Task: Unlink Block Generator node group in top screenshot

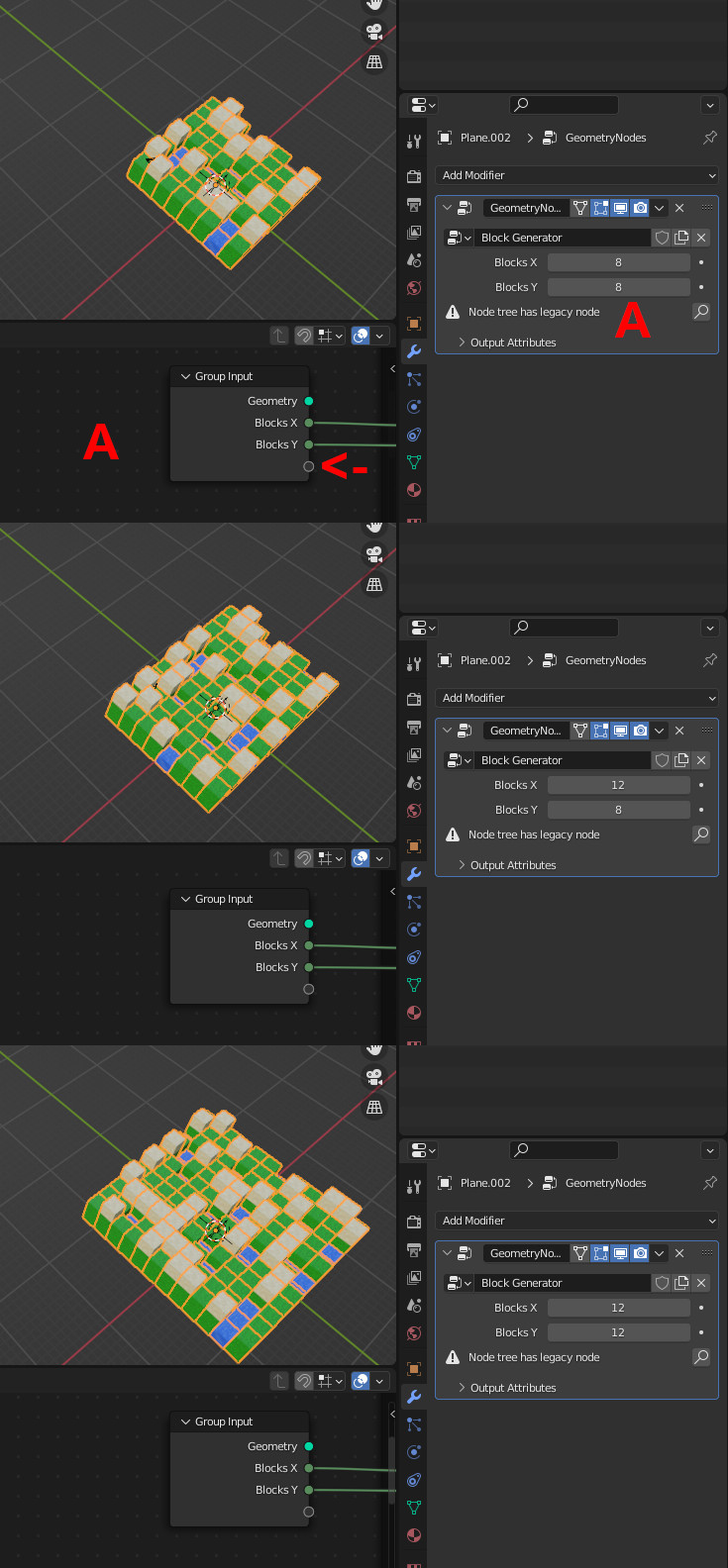Action: (701, 238)
